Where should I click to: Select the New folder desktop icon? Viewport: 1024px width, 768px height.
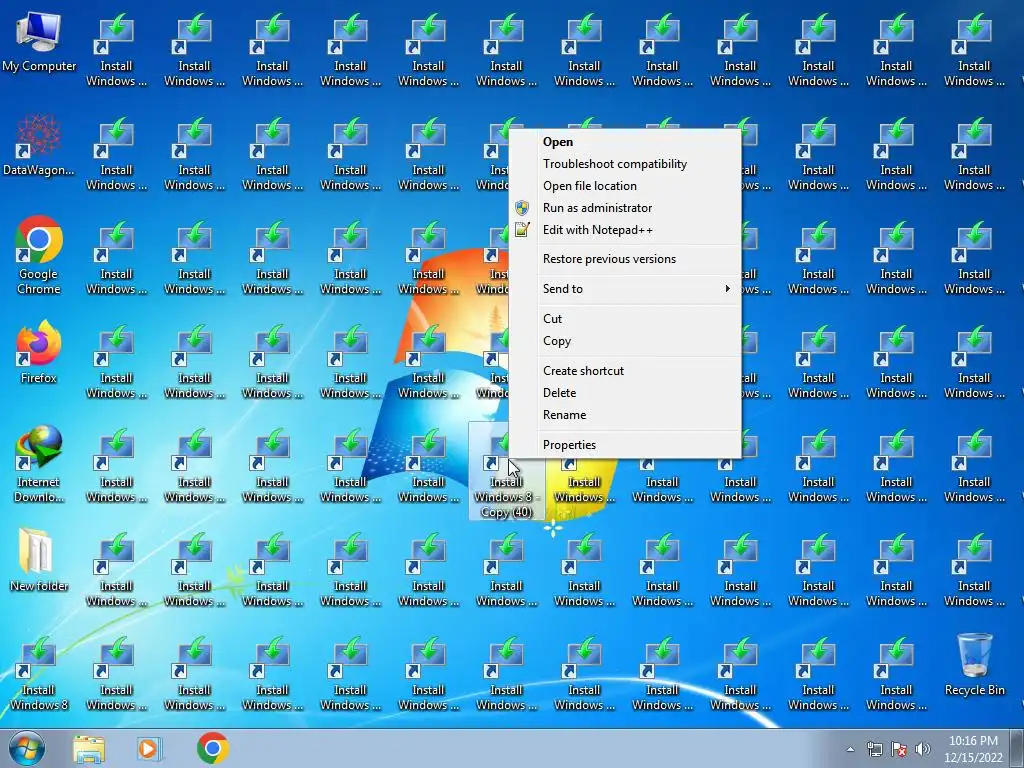pyautogui.click(x=39, y=560)
